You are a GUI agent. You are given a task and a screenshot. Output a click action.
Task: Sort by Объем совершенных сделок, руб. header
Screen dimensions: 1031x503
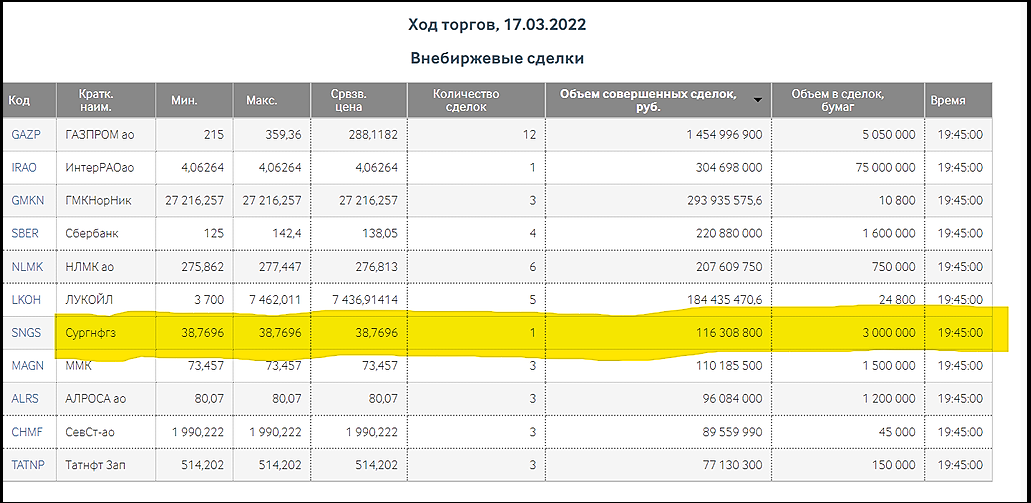(x=658, y=101)
